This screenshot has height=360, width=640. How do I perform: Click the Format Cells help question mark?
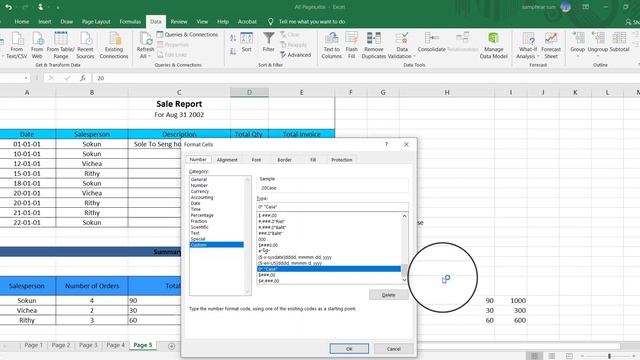point(386,144)
